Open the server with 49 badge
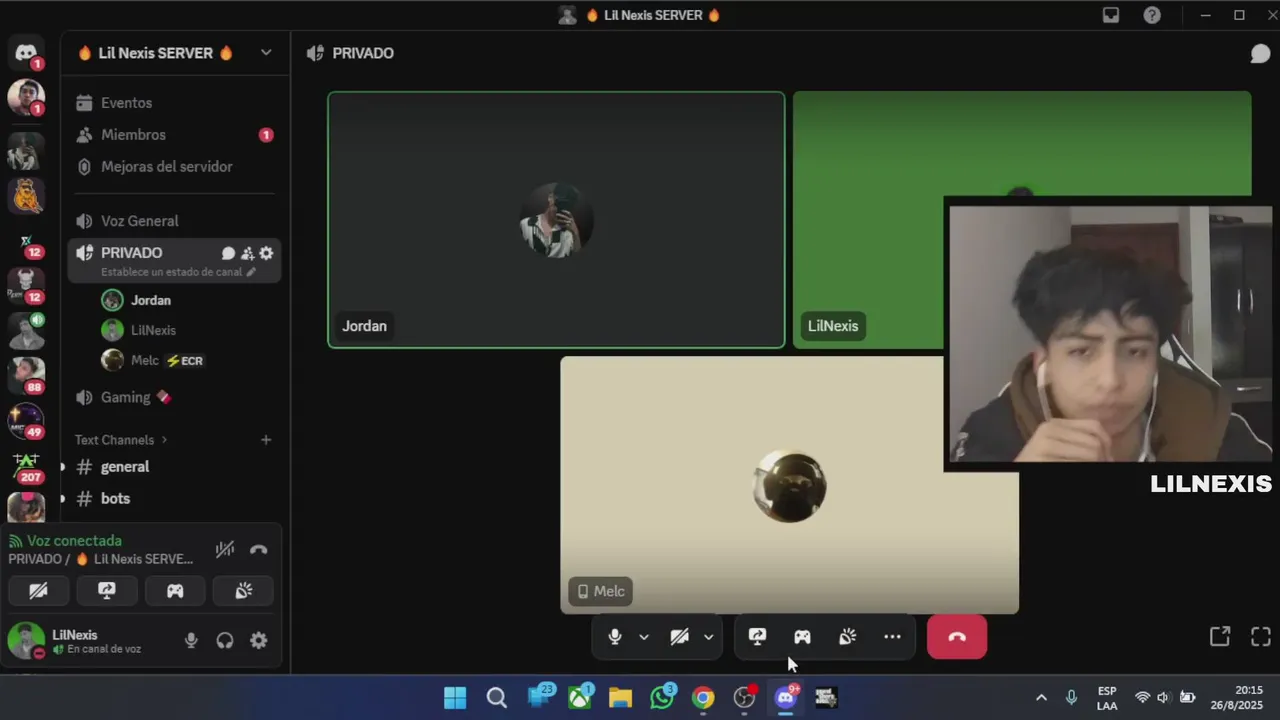The width and height of the screenshot is (1280, 720). tap(27, 420)
